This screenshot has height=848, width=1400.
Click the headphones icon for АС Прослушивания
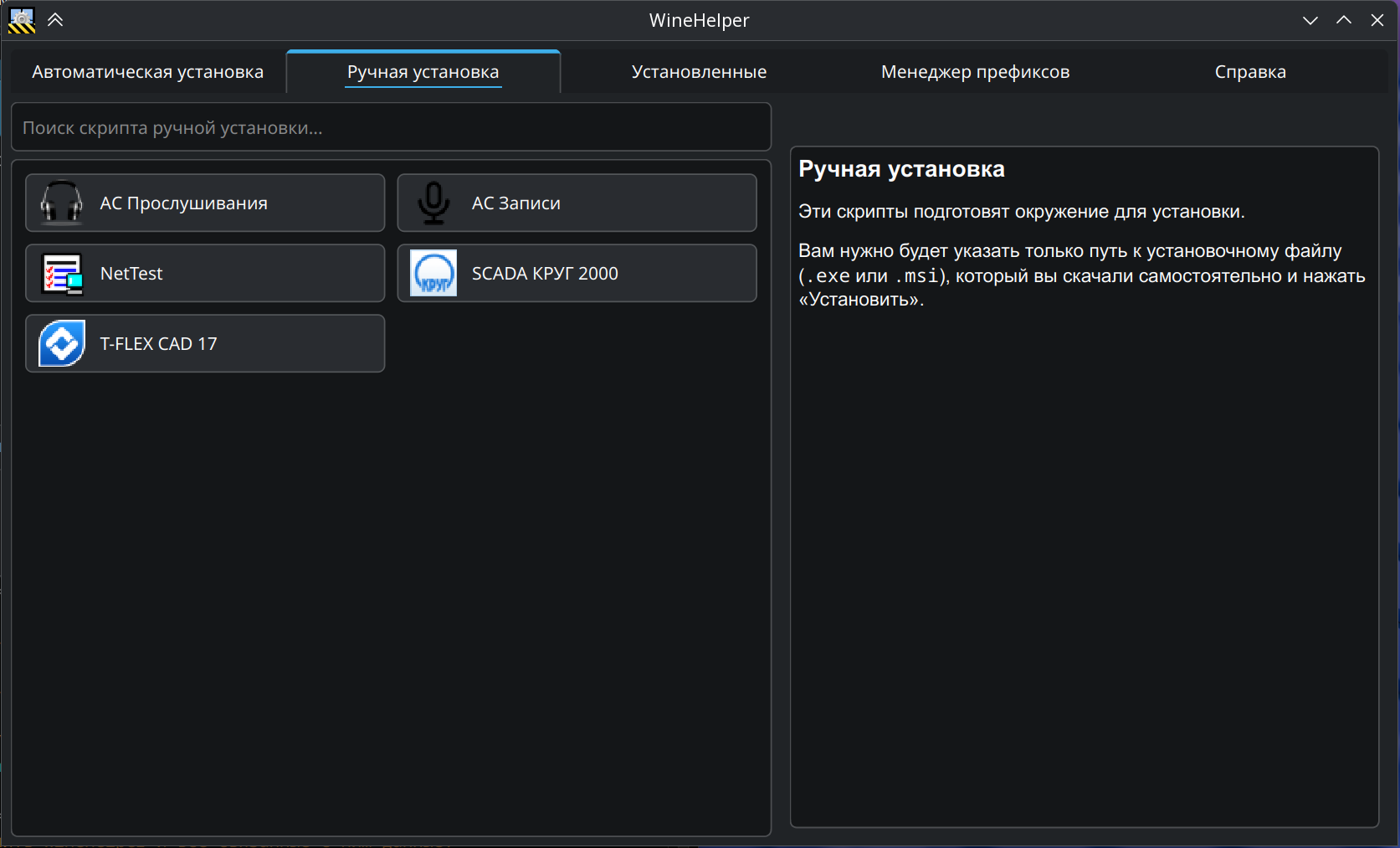tap(62, 203)
